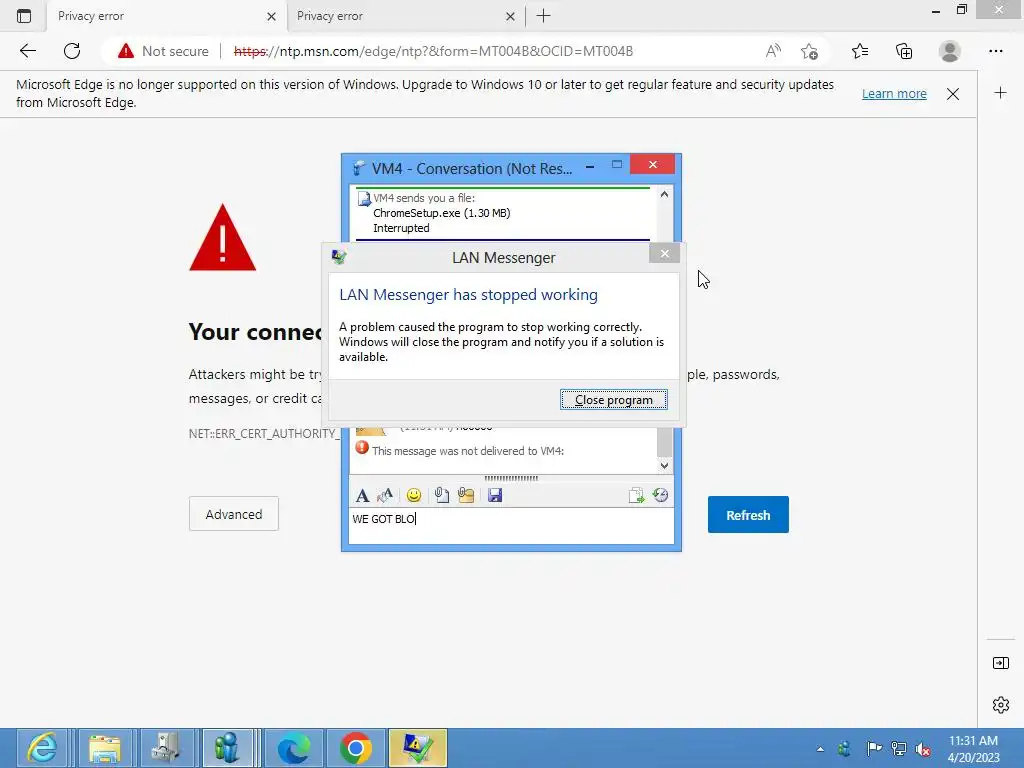
Task: Launch Google Chrome from the taskbar
Action: coord(355,748)
